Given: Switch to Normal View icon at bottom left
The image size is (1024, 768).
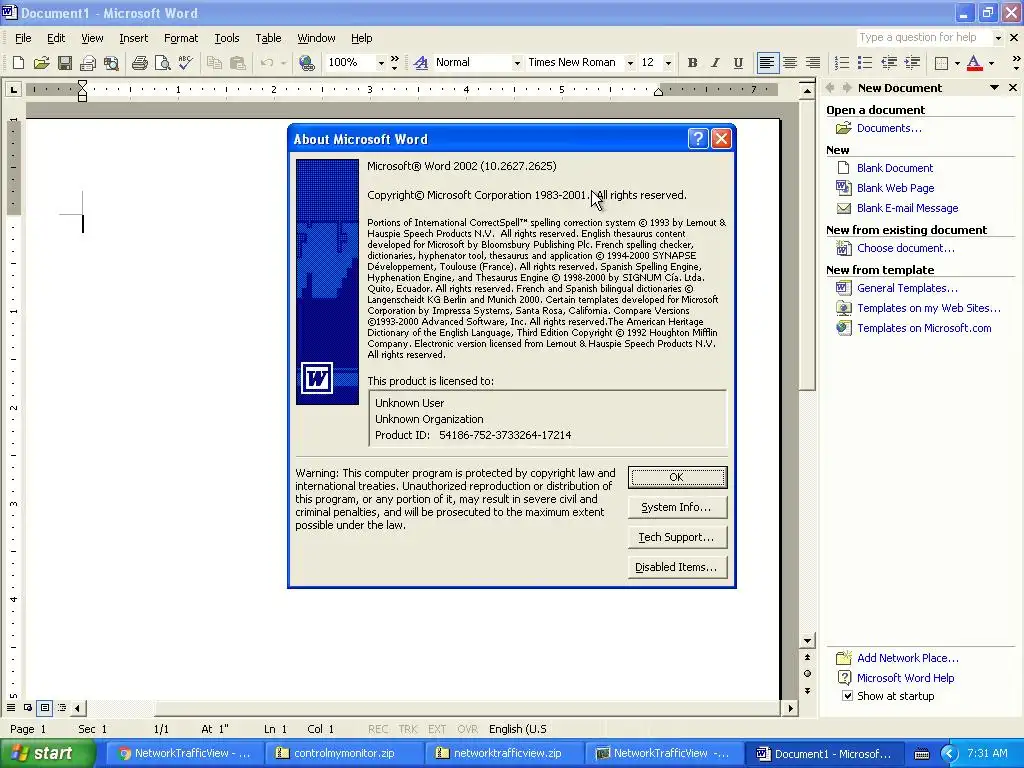Looking at the screenshot, I should point(11,707).
